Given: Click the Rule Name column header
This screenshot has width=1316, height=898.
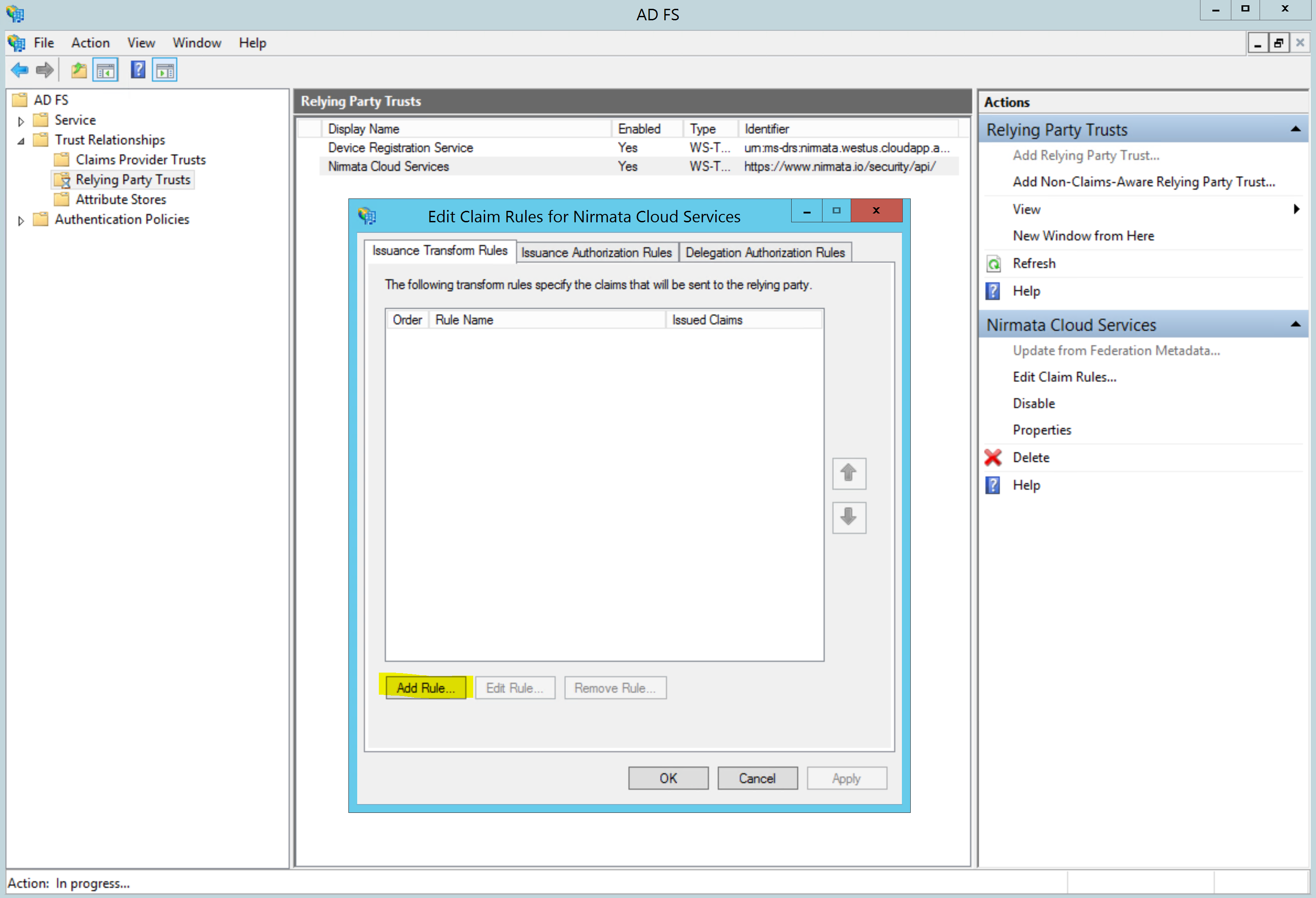Looking at the screenshot, I should click(x=547, y=320).
